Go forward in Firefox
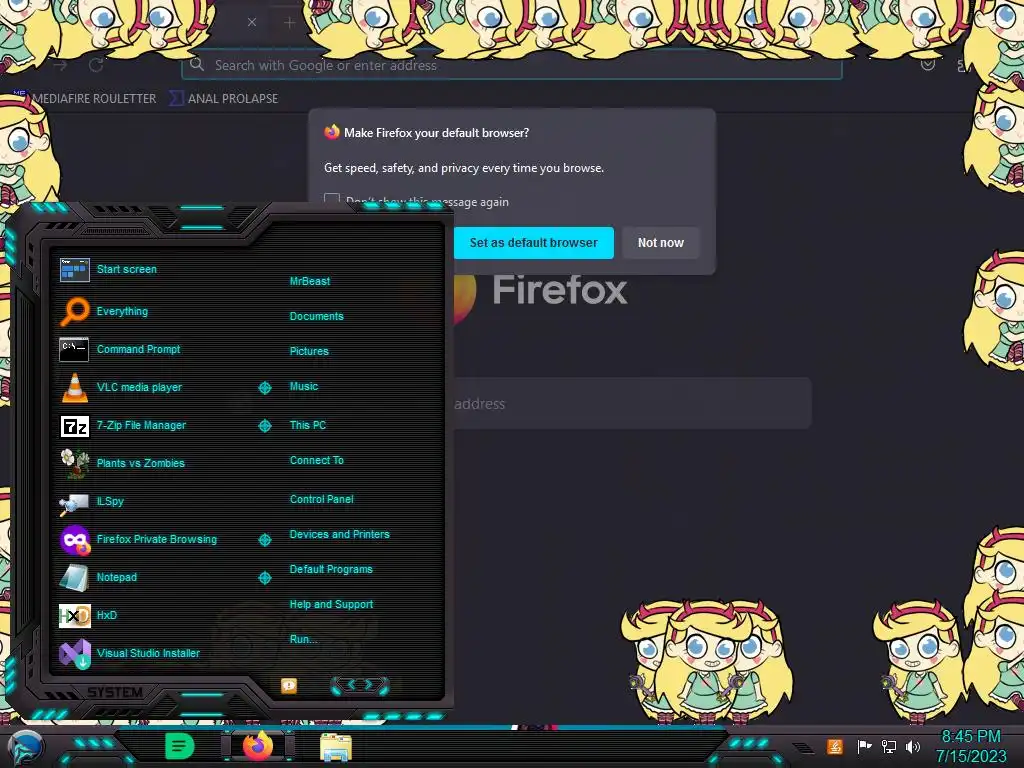The image size is (1024, 768). tap(60, 65)
